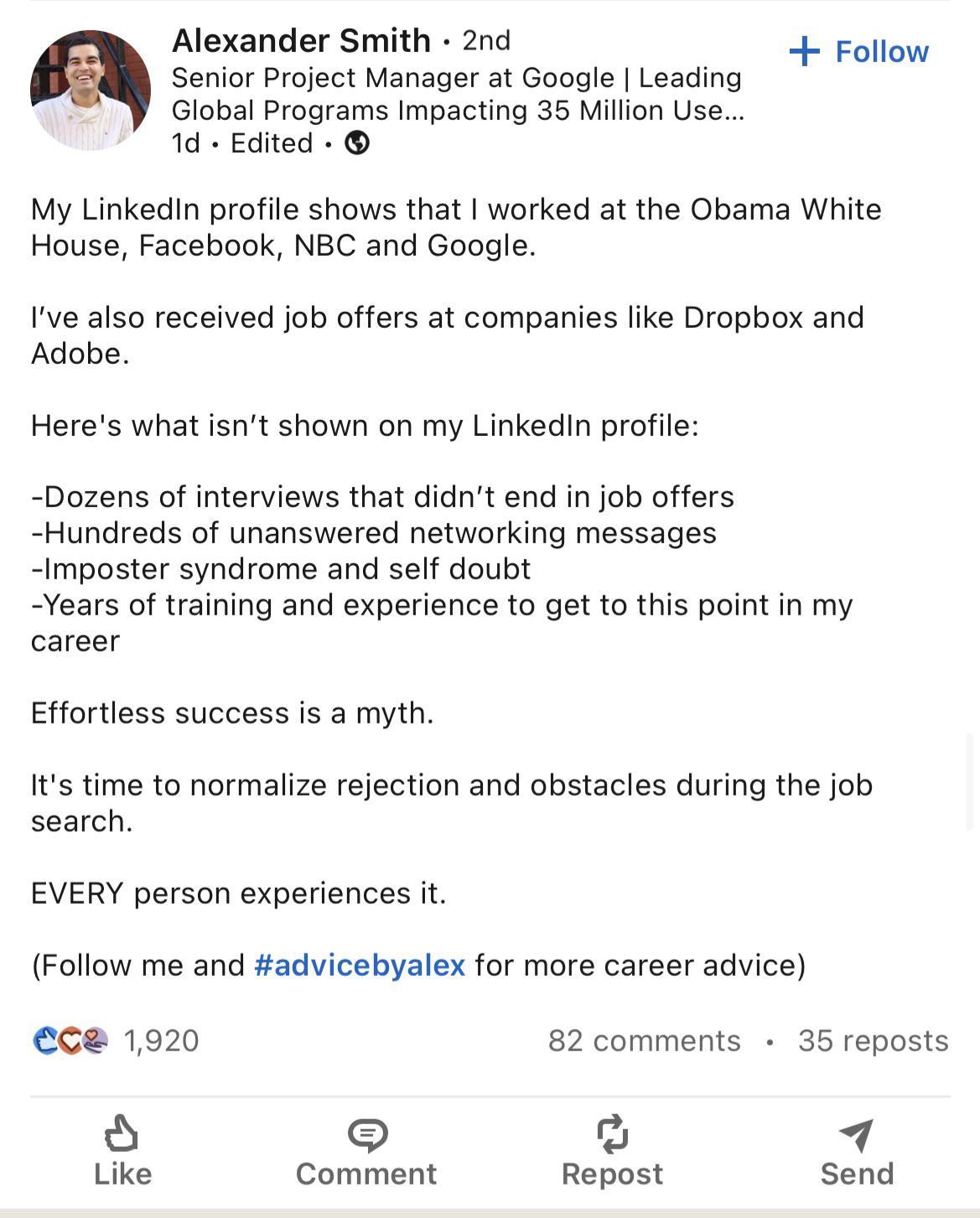Click the 2nd degree connection badge
The width and height of the screenshot is (980, 1218).
point(486,40)
